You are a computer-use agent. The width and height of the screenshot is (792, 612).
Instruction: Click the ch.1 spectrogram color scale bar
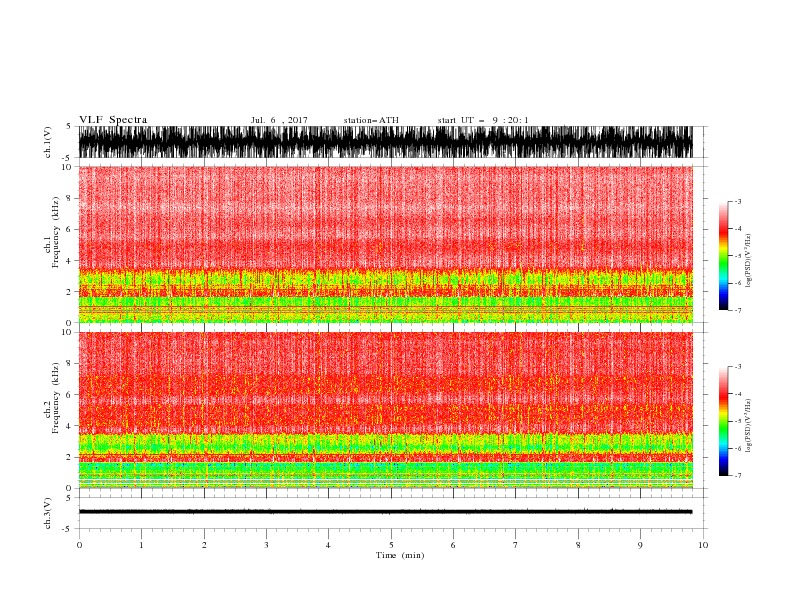(x=723, y=256)
